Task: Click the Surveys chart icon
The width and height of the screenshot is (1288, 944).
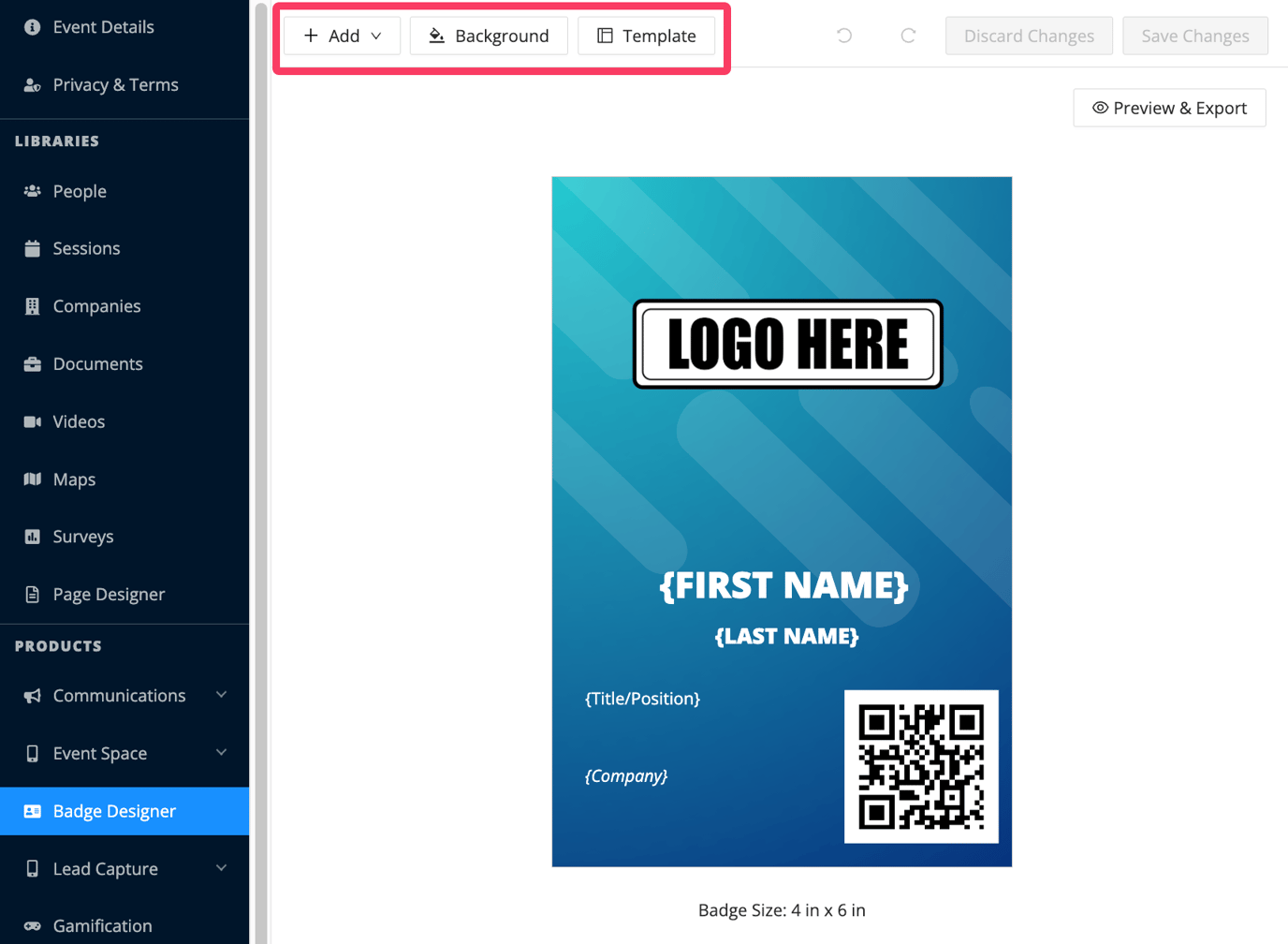Action: pos(33,536)
